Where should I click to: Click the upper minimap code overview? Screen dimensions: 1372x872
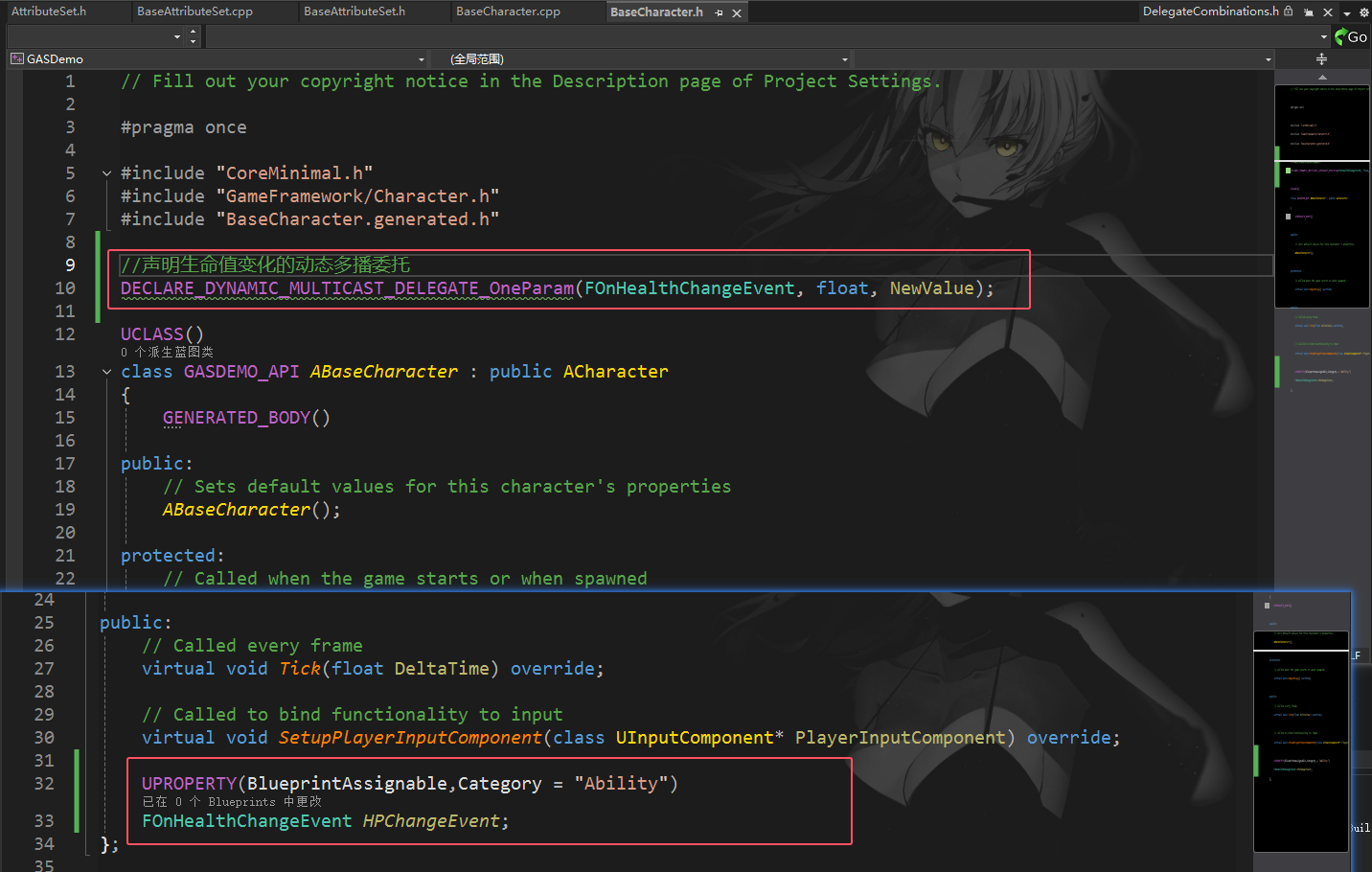point(1322,196)
